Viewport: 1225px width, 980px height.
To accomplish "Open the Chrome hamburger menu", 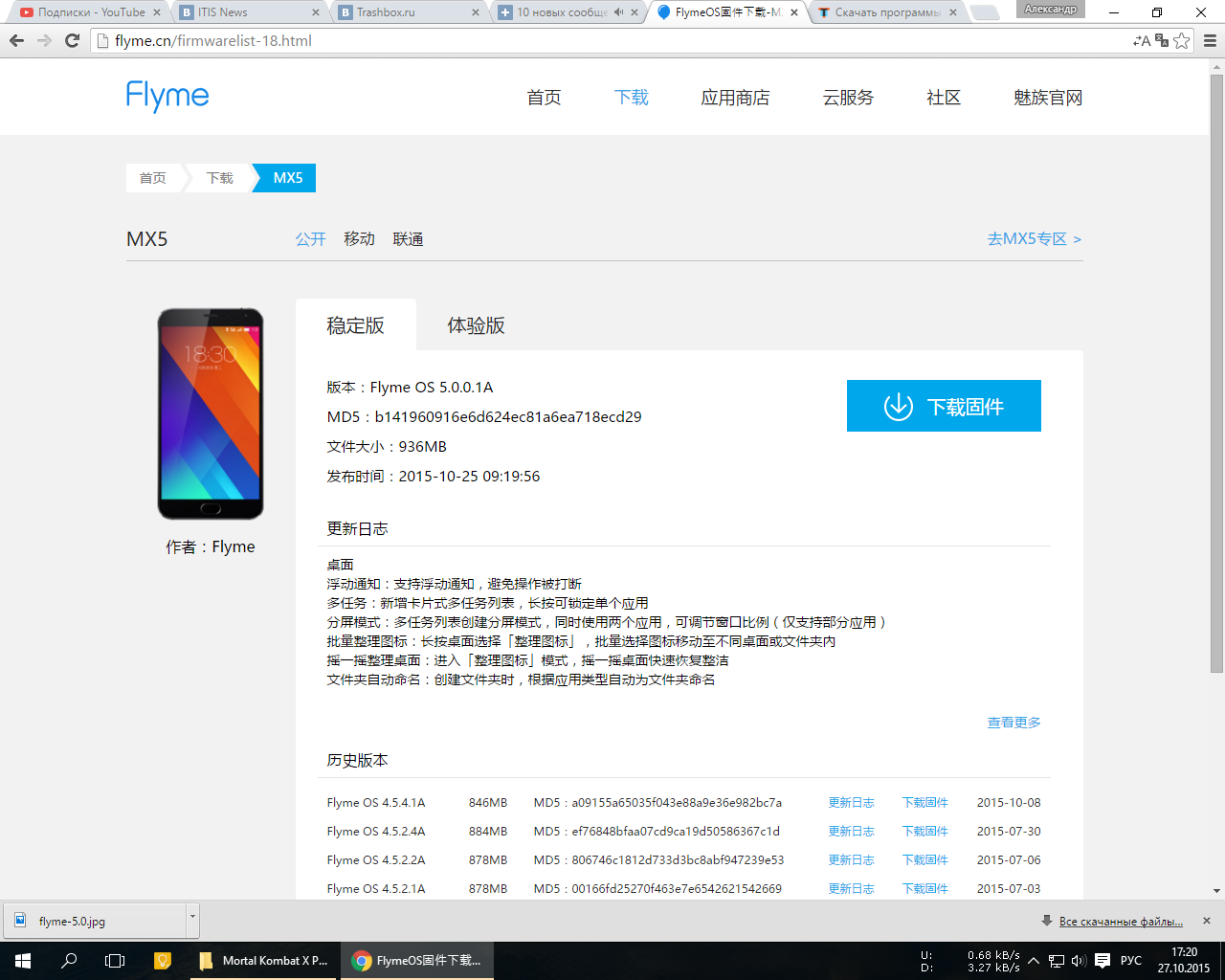I will tap(1210, 41).
